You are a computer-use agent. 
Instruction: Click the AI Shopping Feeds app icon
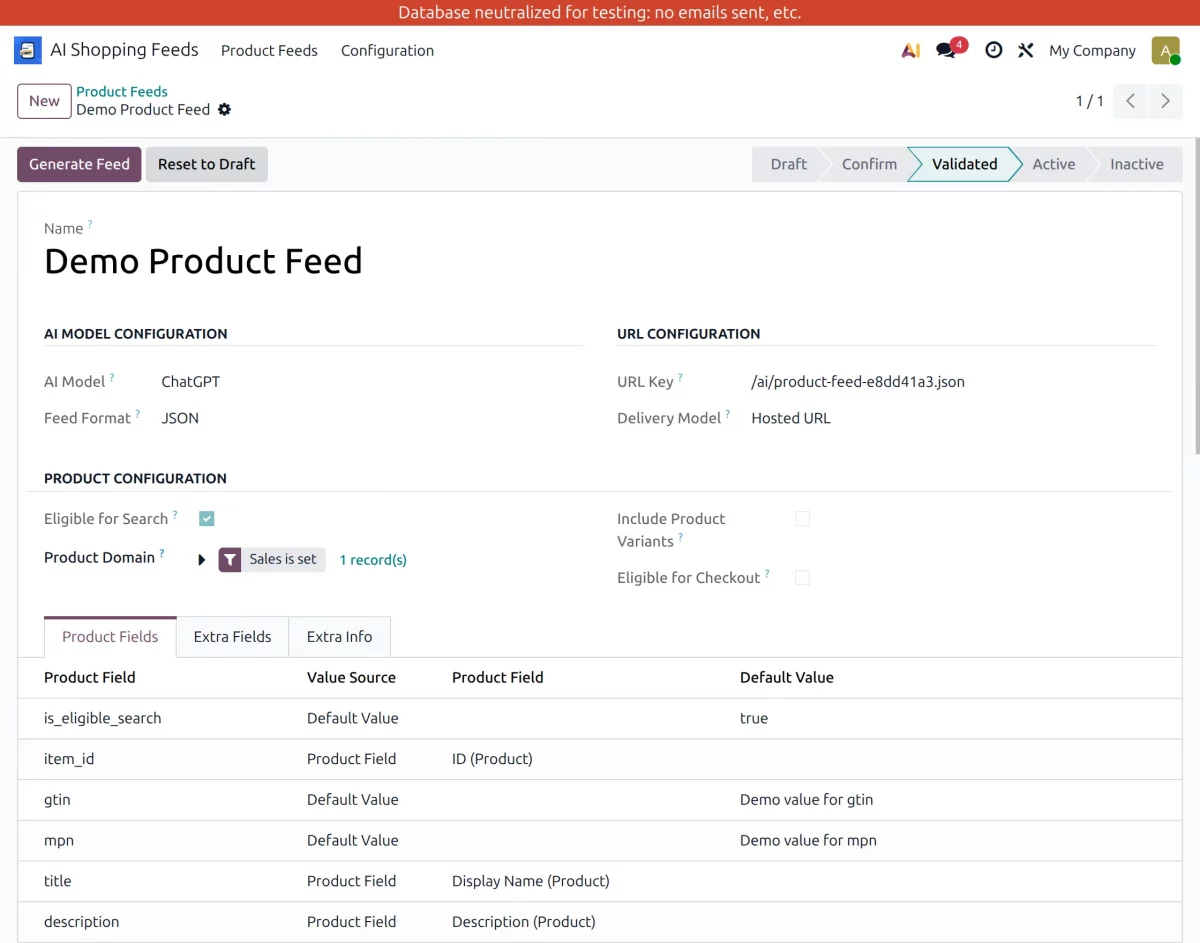[x=27, y=49]
